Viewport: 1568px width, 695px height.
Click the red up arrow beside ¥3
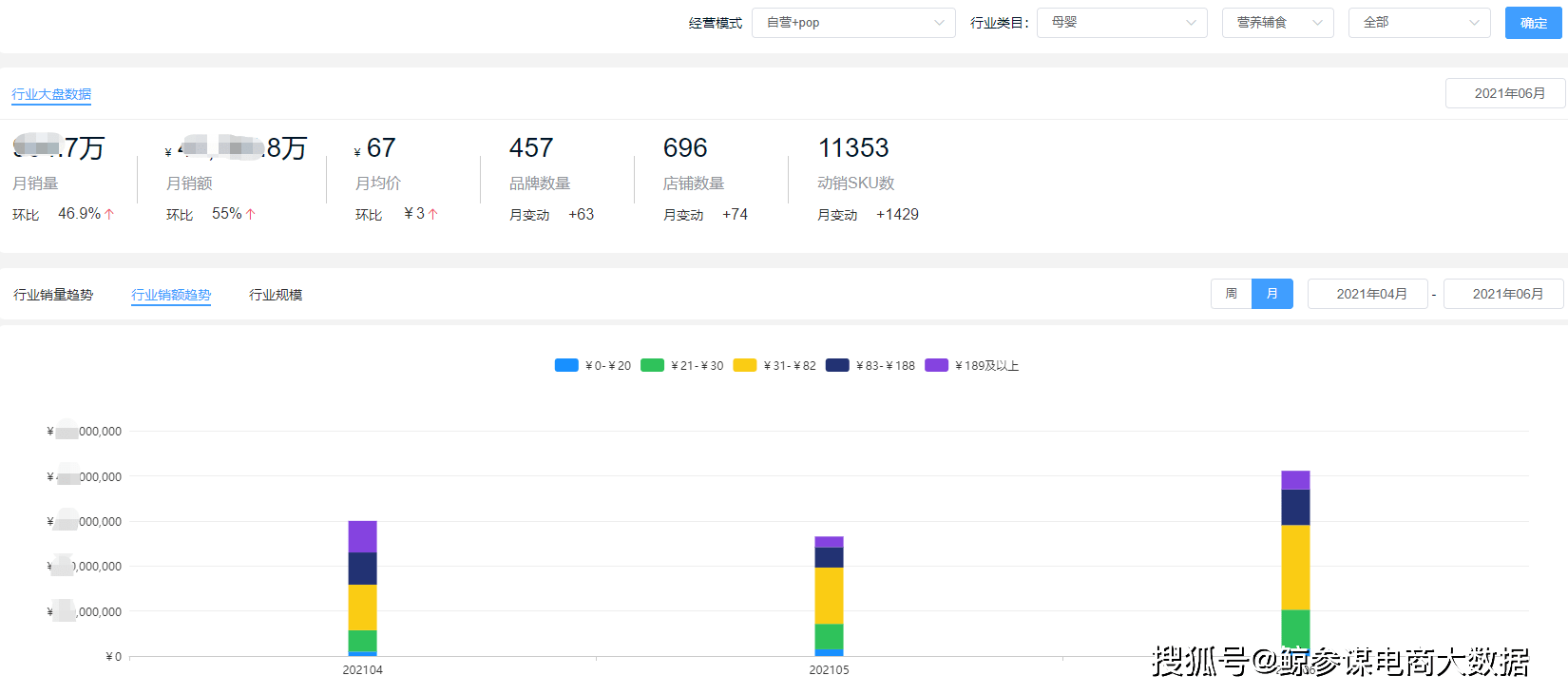pyautogui.click(x=433, y=214)
